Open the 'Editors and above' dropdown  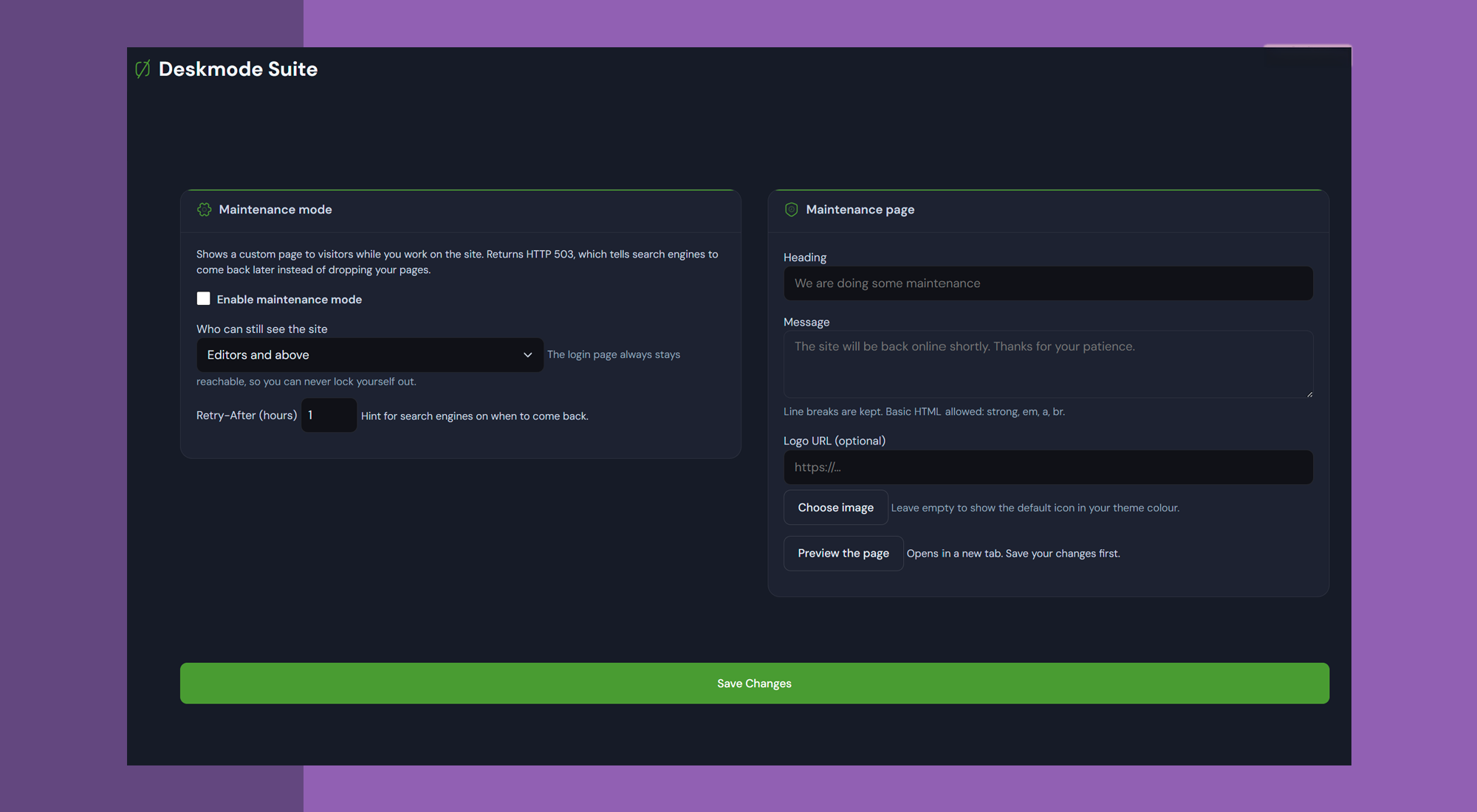(370, 355)
